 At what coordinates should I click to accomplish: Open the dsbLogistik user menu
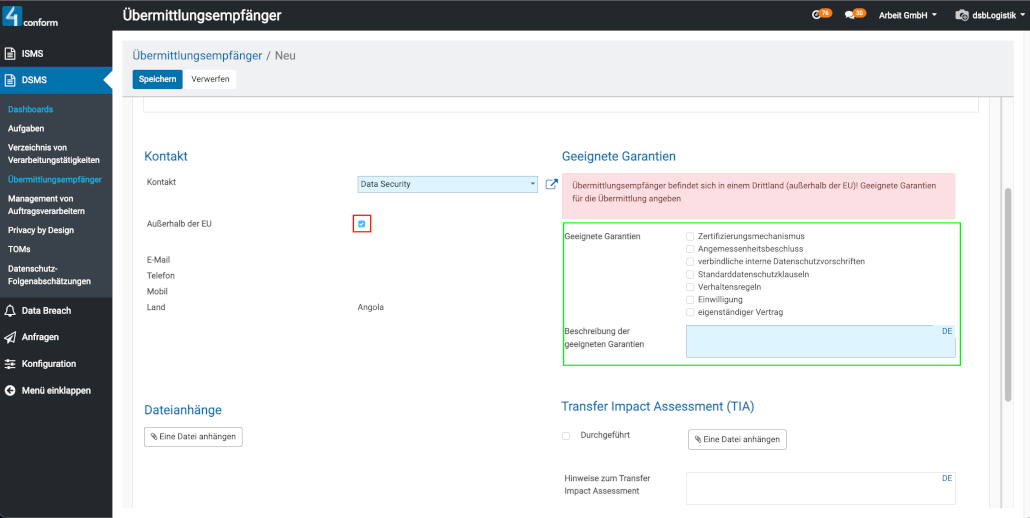(x=988, y=15)
